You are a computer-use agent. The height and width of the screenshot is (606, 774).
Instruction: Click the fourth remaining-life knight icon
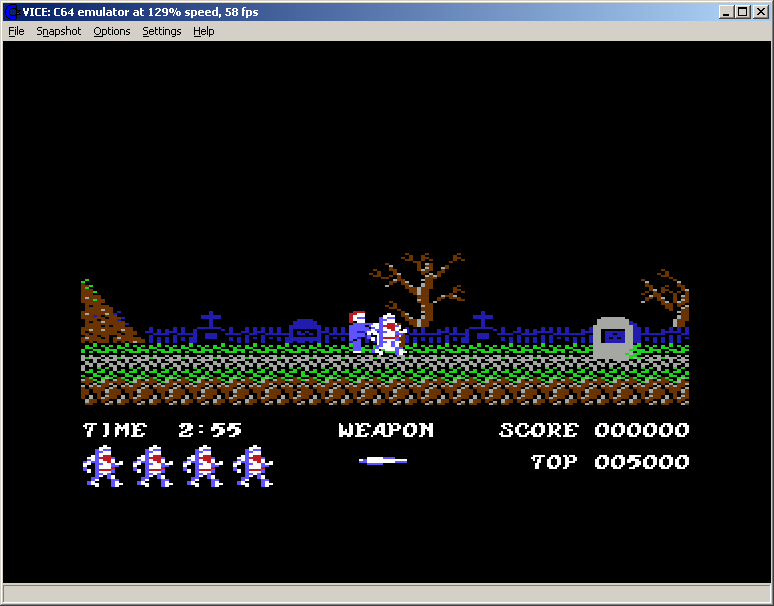(x=253, y=466)
